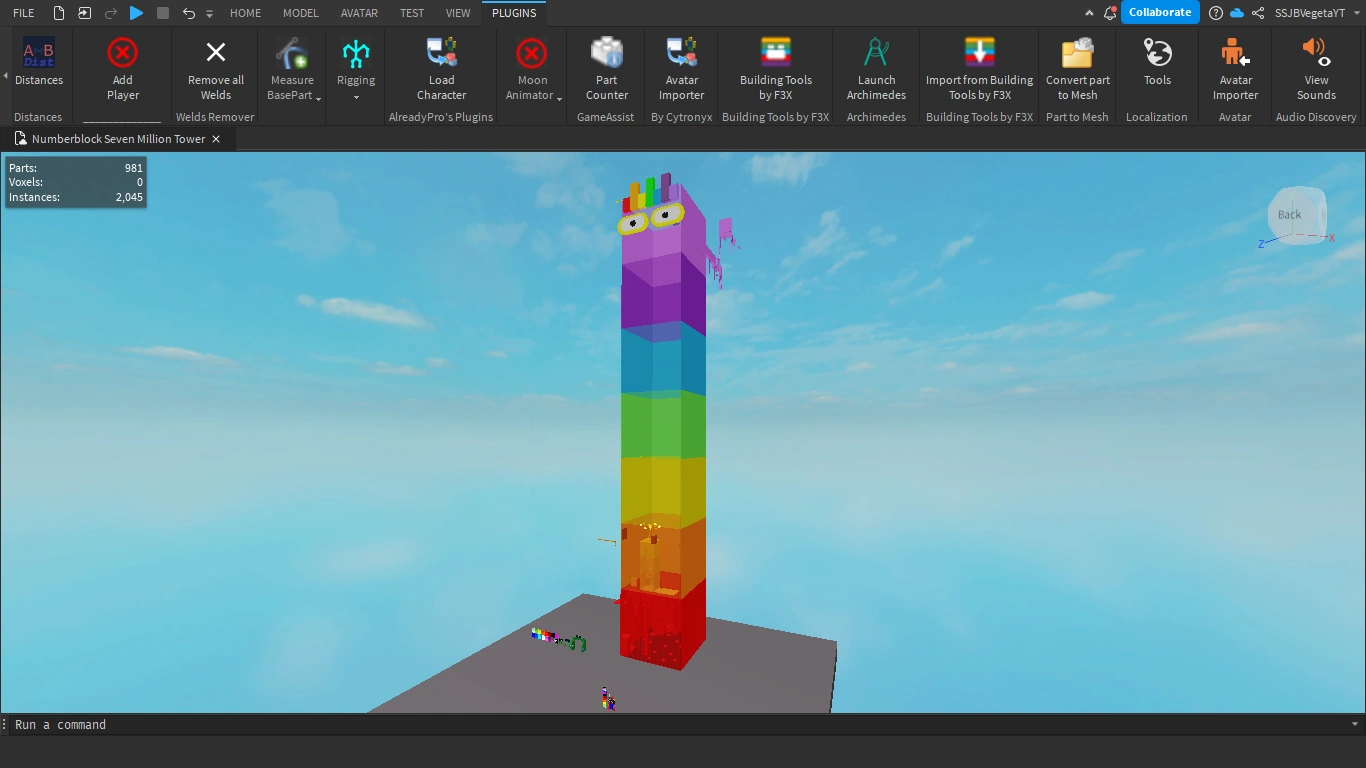Screen dimensions: 1366x768
Task: Launch the Archimedes plugin
Action: pos(875,68)
